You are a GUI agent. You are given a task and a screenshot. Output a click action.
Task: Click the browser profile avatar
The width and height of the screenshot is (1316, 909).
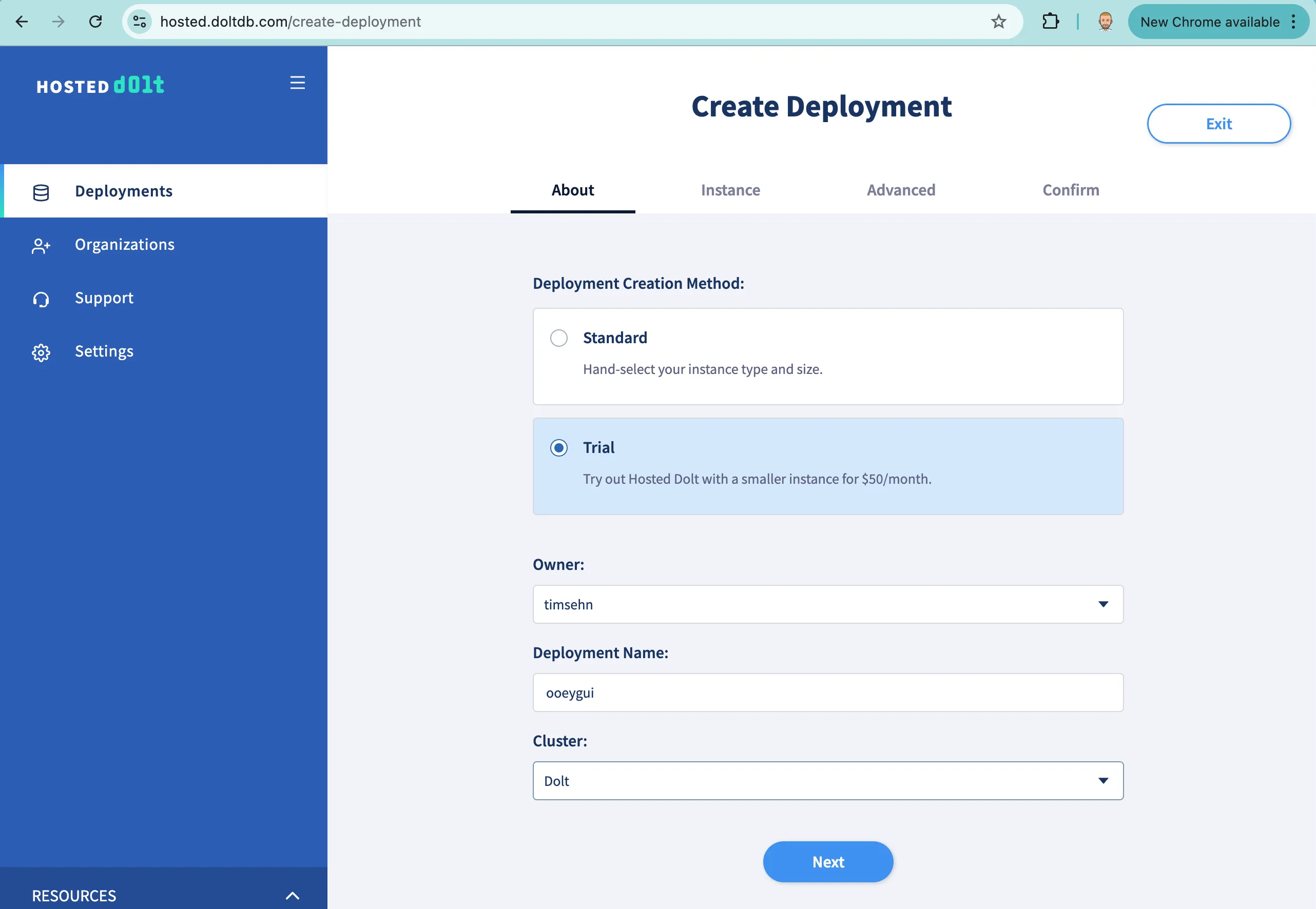coord(1105,21)
